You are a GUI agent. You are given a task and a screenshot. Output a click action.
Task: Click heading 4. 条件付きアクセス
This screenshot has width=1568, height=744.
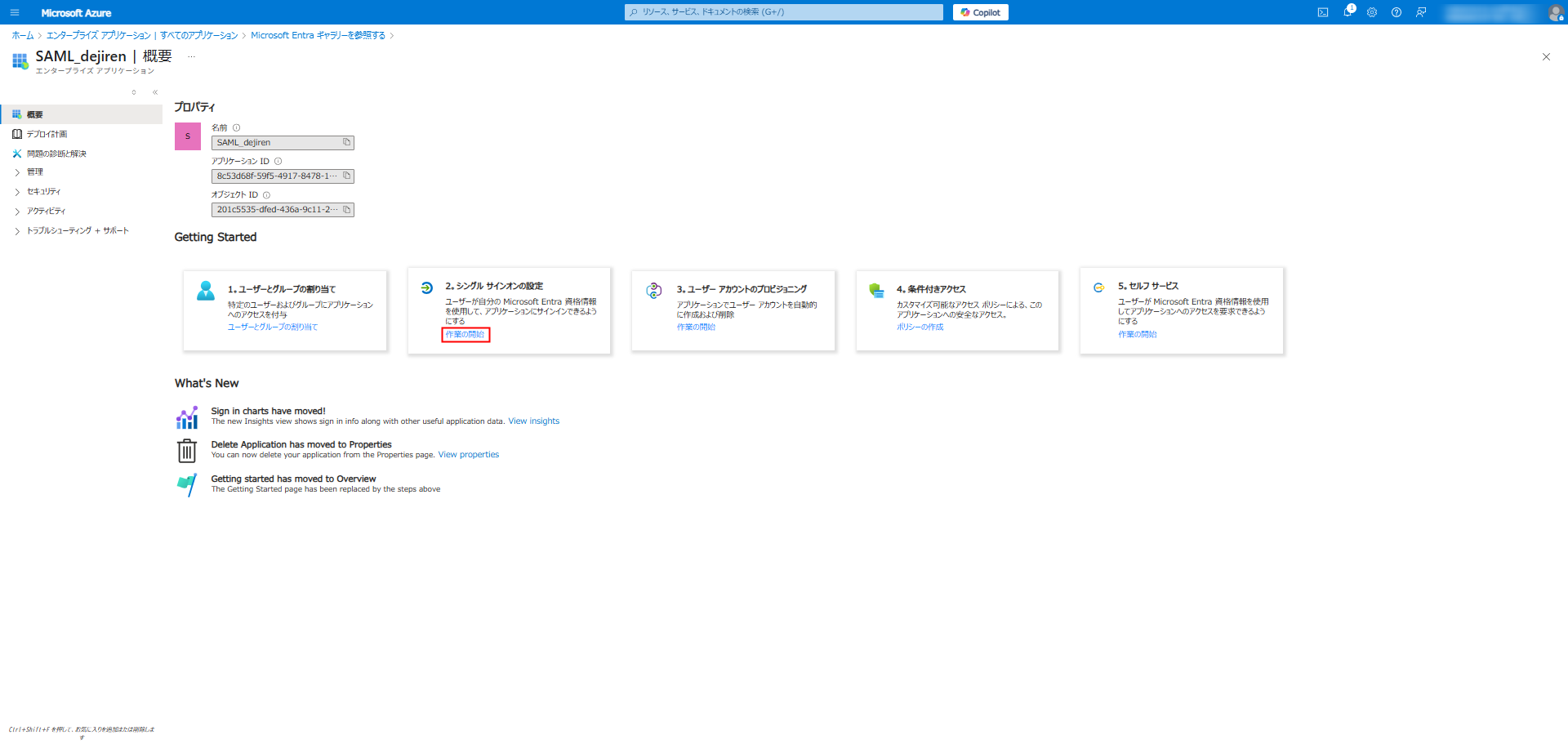[931, 289]
